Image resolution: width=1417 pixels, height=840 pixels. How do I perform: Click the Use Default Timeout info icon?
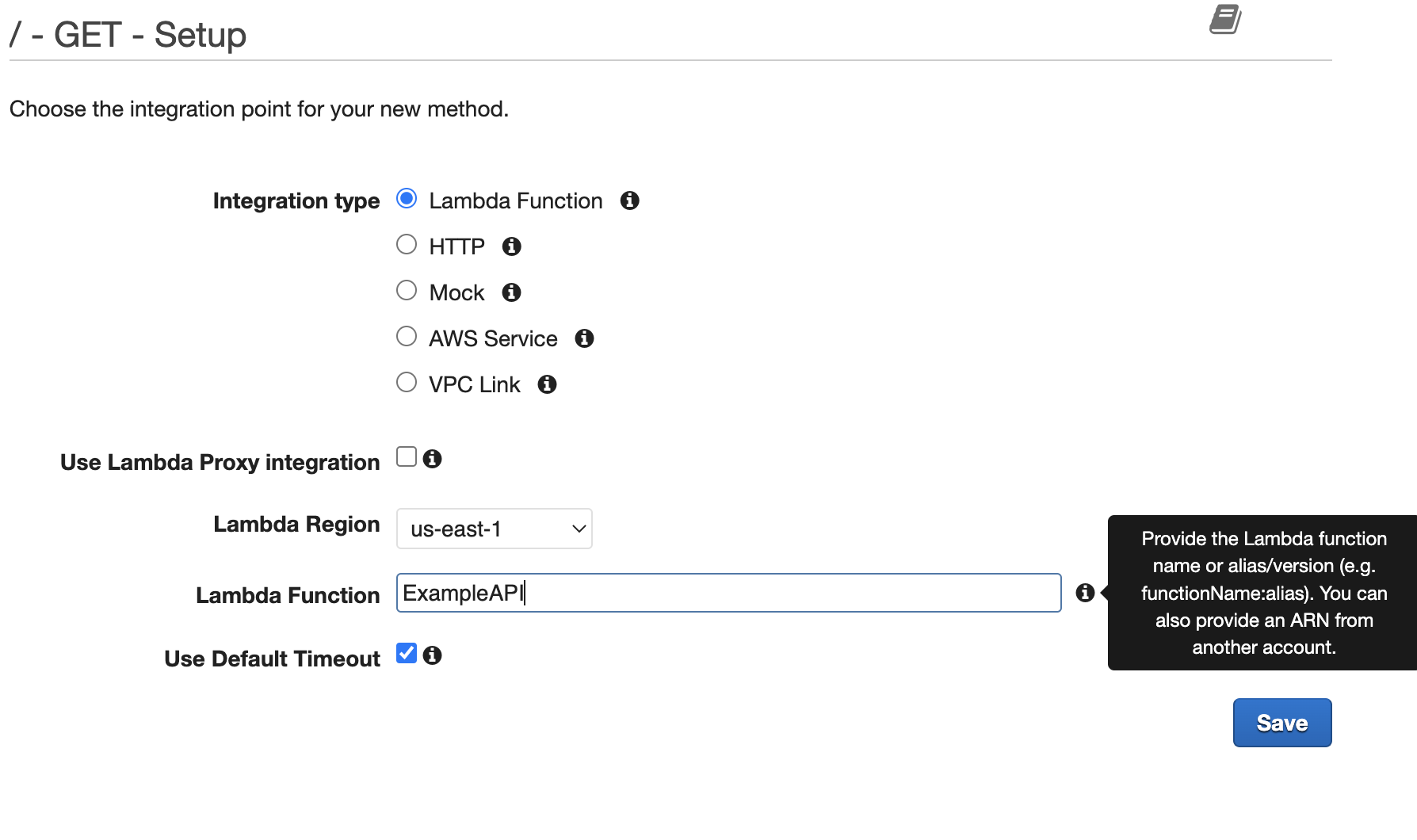click(x=433, y=655)
